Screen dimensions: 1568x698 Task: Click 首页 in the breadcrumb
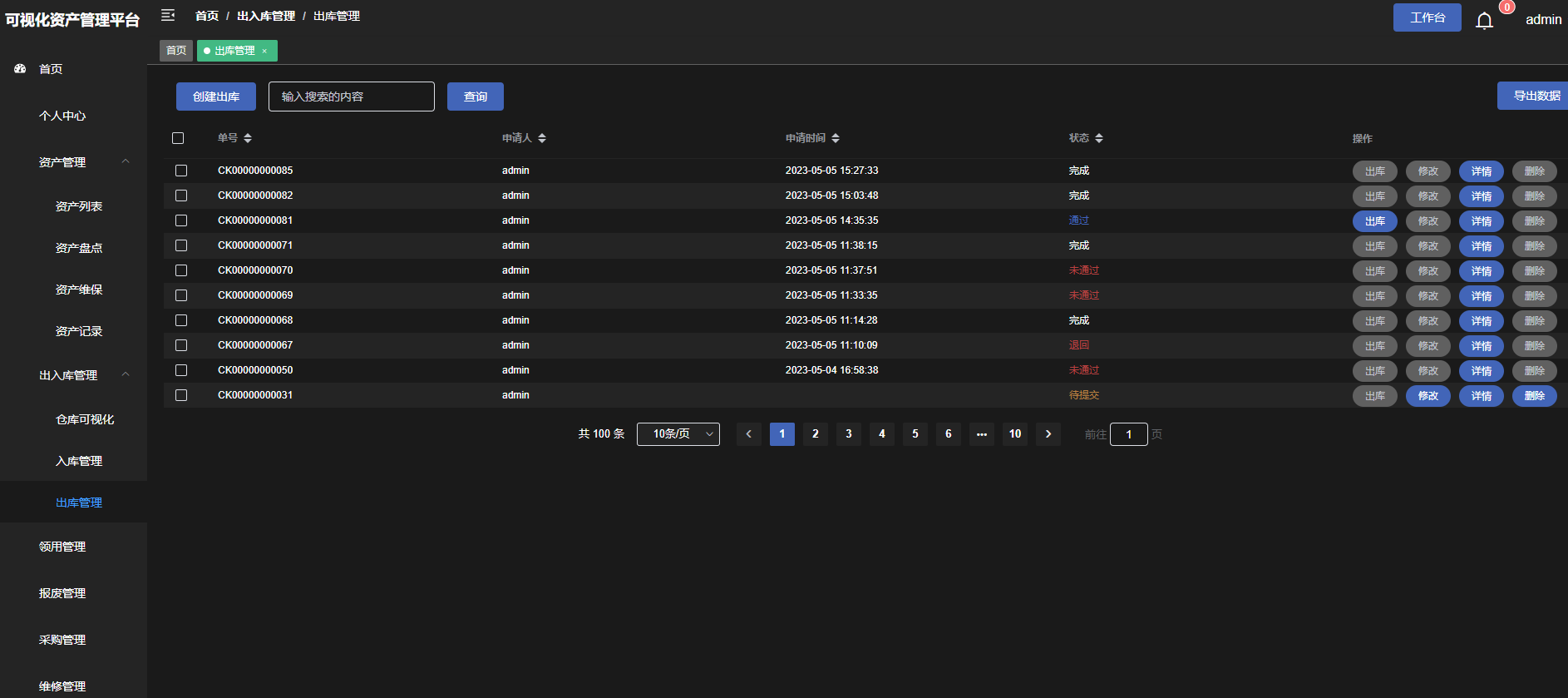(x=207, y=16)
